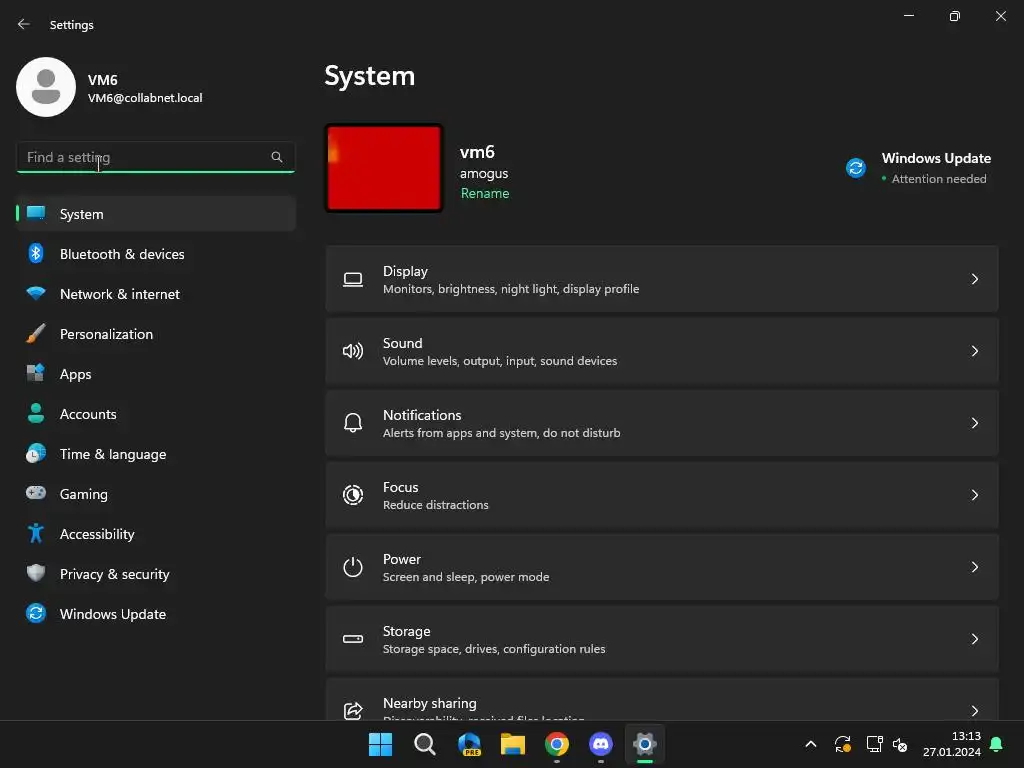Click the Focus icon

coord(353,495)
